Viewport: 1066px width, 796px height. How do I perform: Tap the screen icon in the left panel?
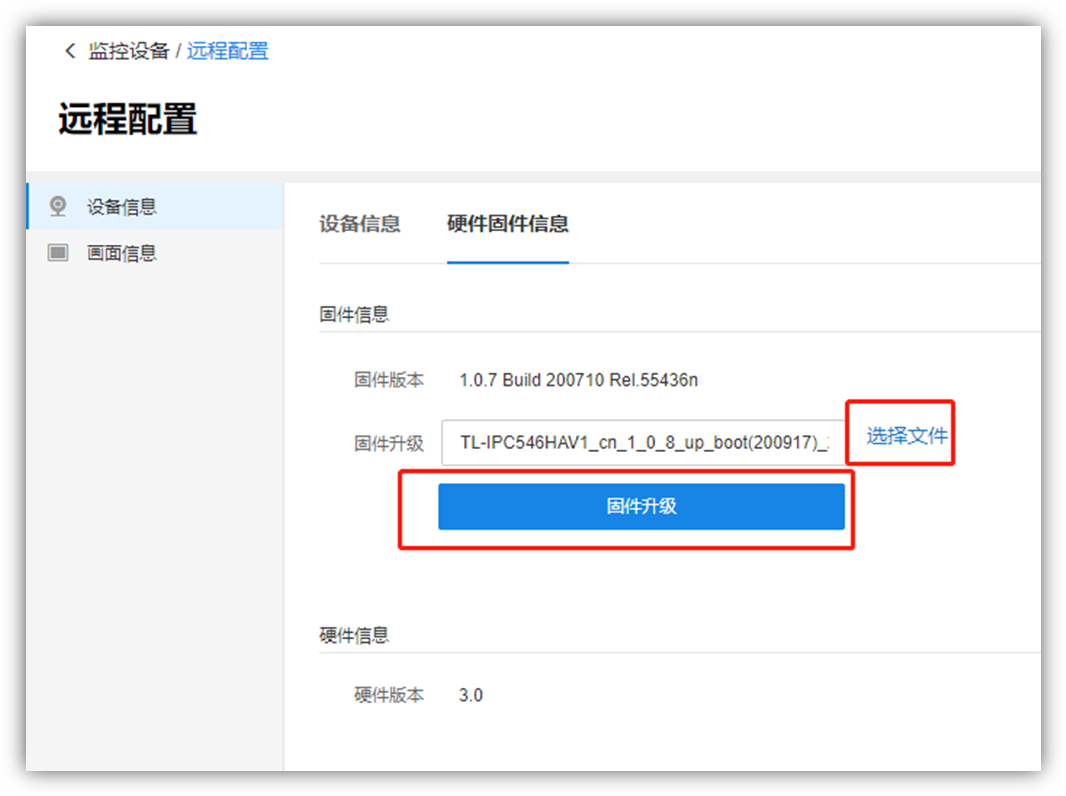coord(58,253)
